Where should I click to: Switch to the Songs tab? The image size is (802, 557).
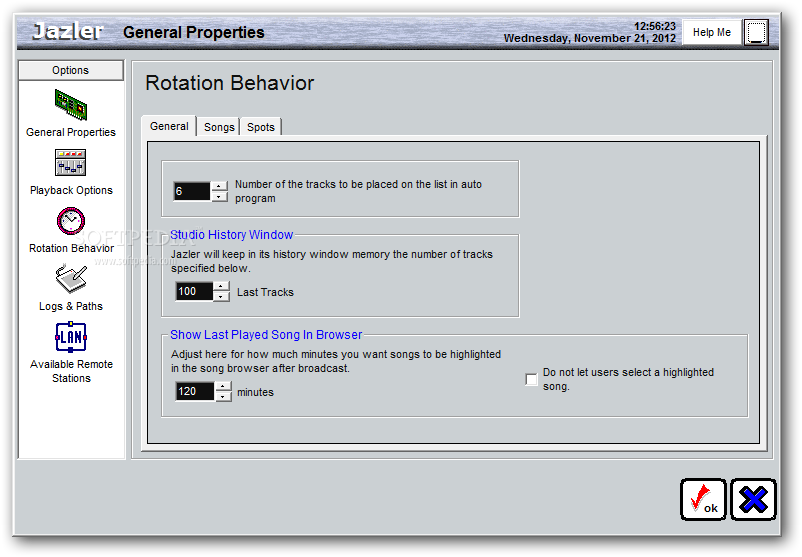point(219,127)
